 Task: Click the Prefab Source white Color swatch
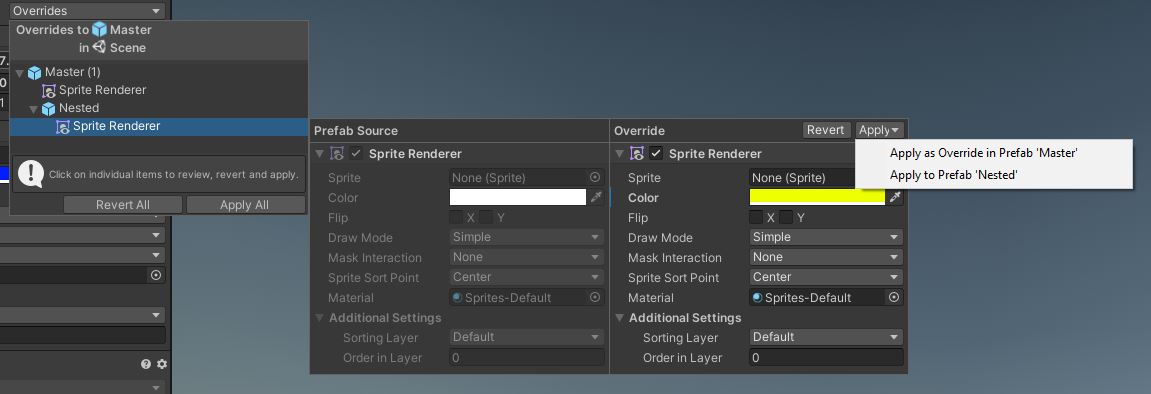[518, 197]
